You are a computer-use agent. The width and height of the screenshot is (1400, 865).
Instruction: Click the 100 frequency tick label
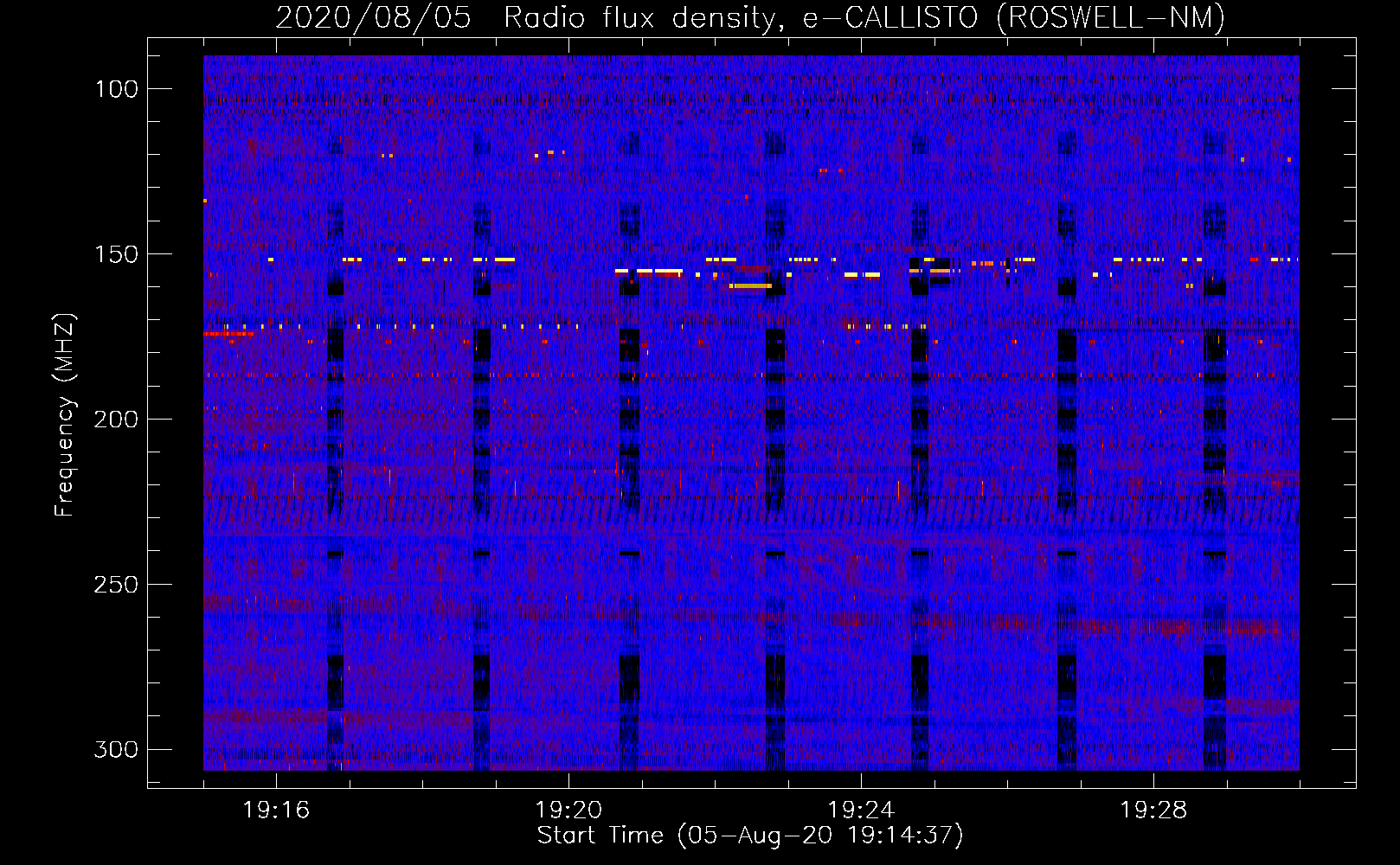(116, 89)
